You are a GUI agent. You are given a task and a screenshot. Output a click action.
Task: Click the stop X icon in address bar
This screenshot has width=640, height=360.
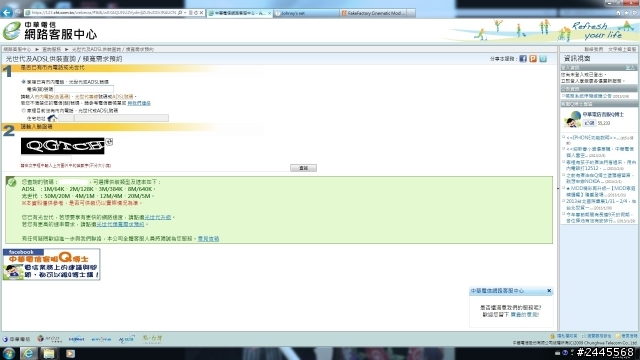coord(201,13)
